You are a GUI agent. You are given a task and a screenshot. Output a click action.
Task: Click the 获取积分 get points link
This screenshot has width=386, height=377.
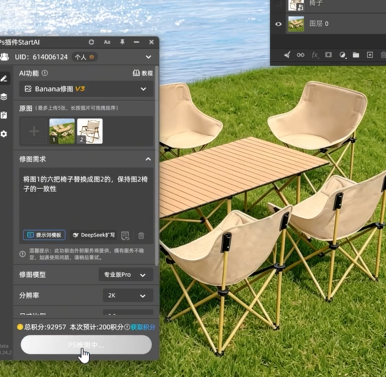143,327
